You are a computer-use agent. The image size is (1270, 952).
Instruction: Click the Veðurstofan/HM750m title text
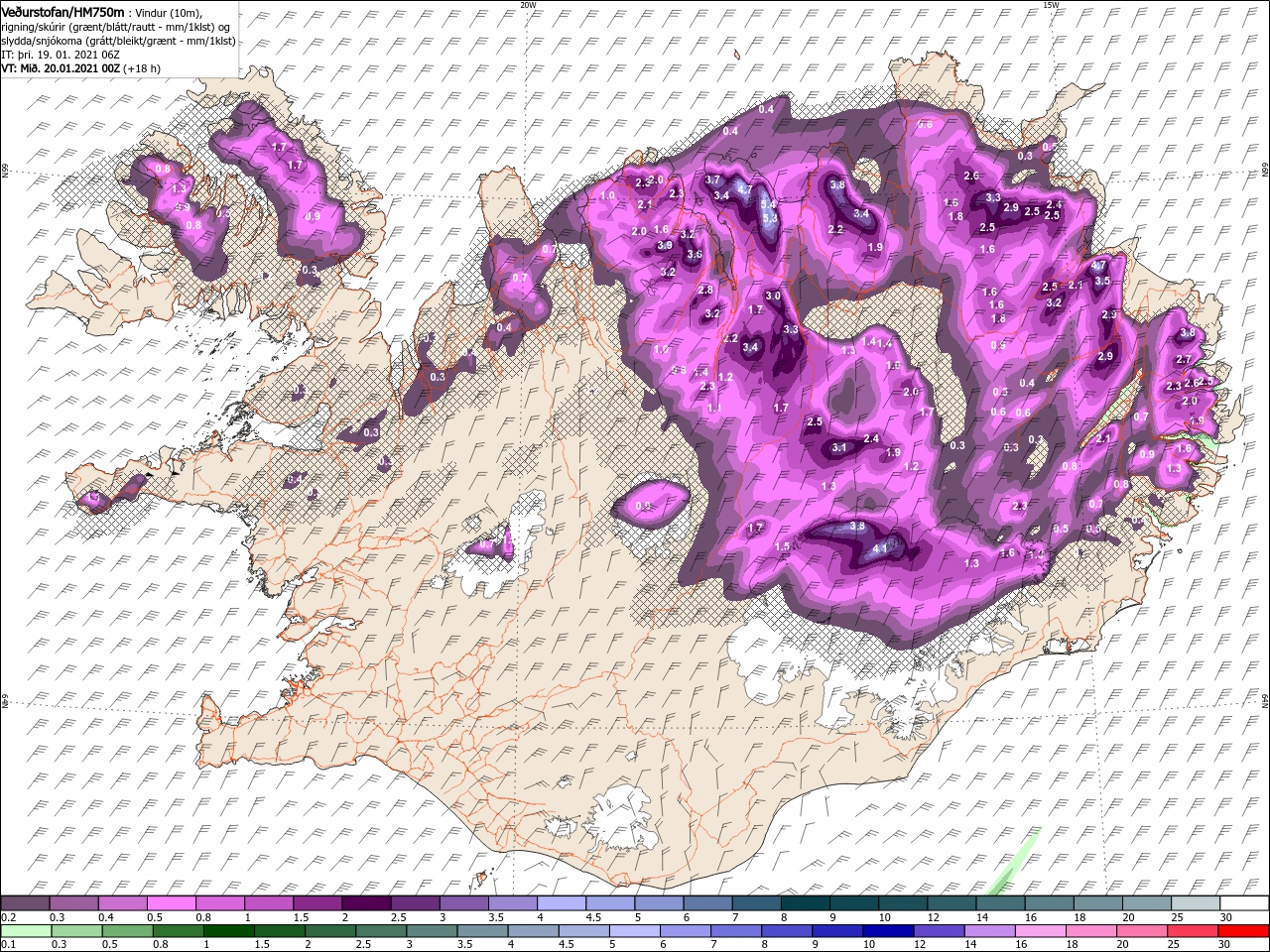click(63, 11)
